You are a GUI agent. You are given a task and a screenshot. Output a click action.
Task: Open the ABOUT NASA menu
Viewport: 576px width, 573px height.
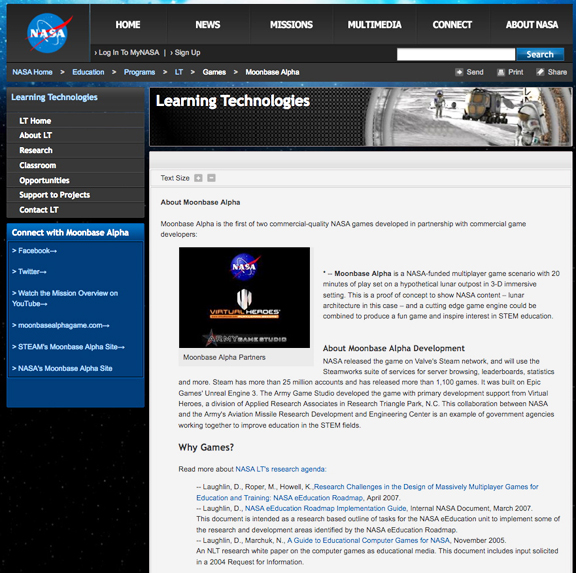point(532,25)
